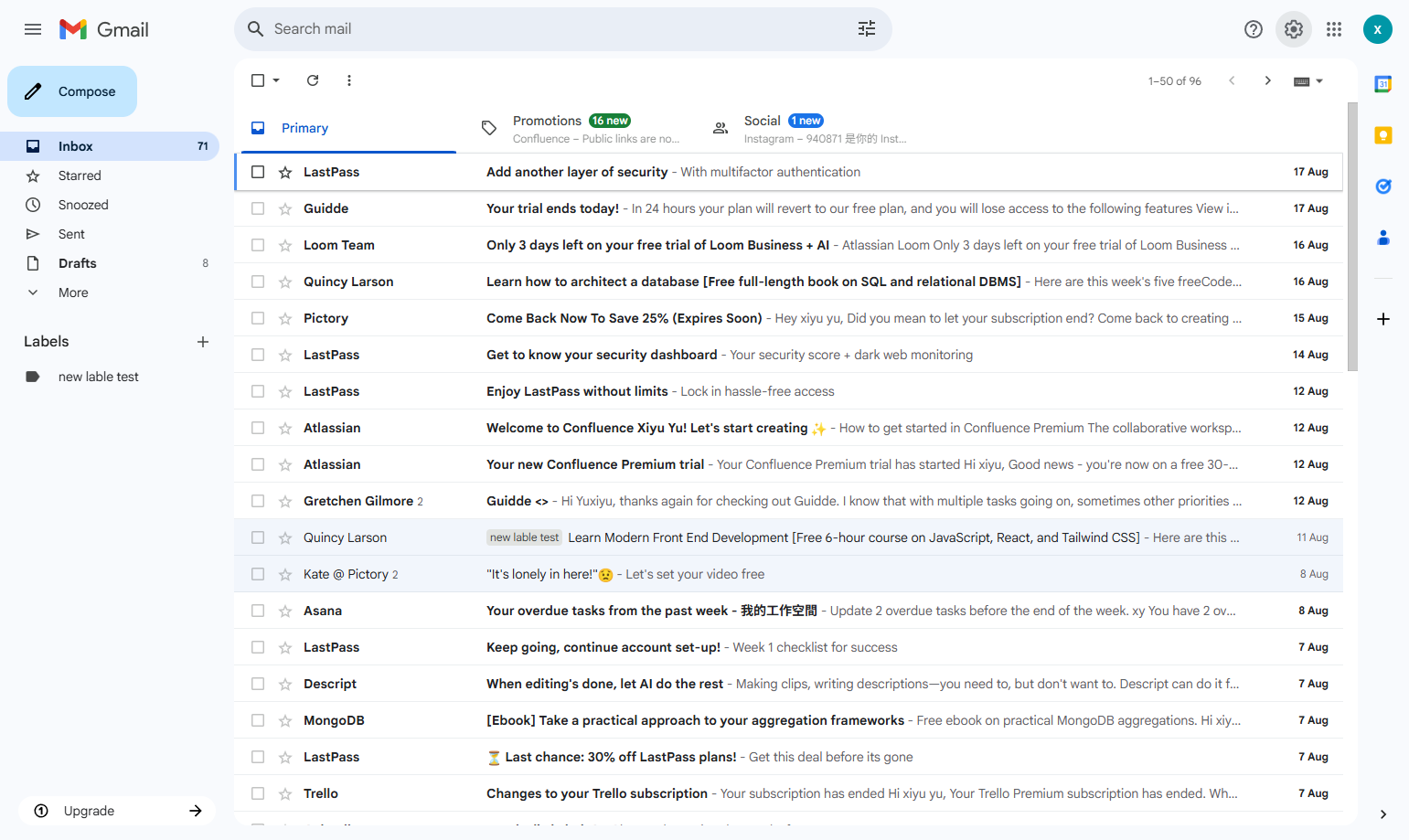Open the Support help icon
The image size is (1409, 840).
click(1254, 29)
